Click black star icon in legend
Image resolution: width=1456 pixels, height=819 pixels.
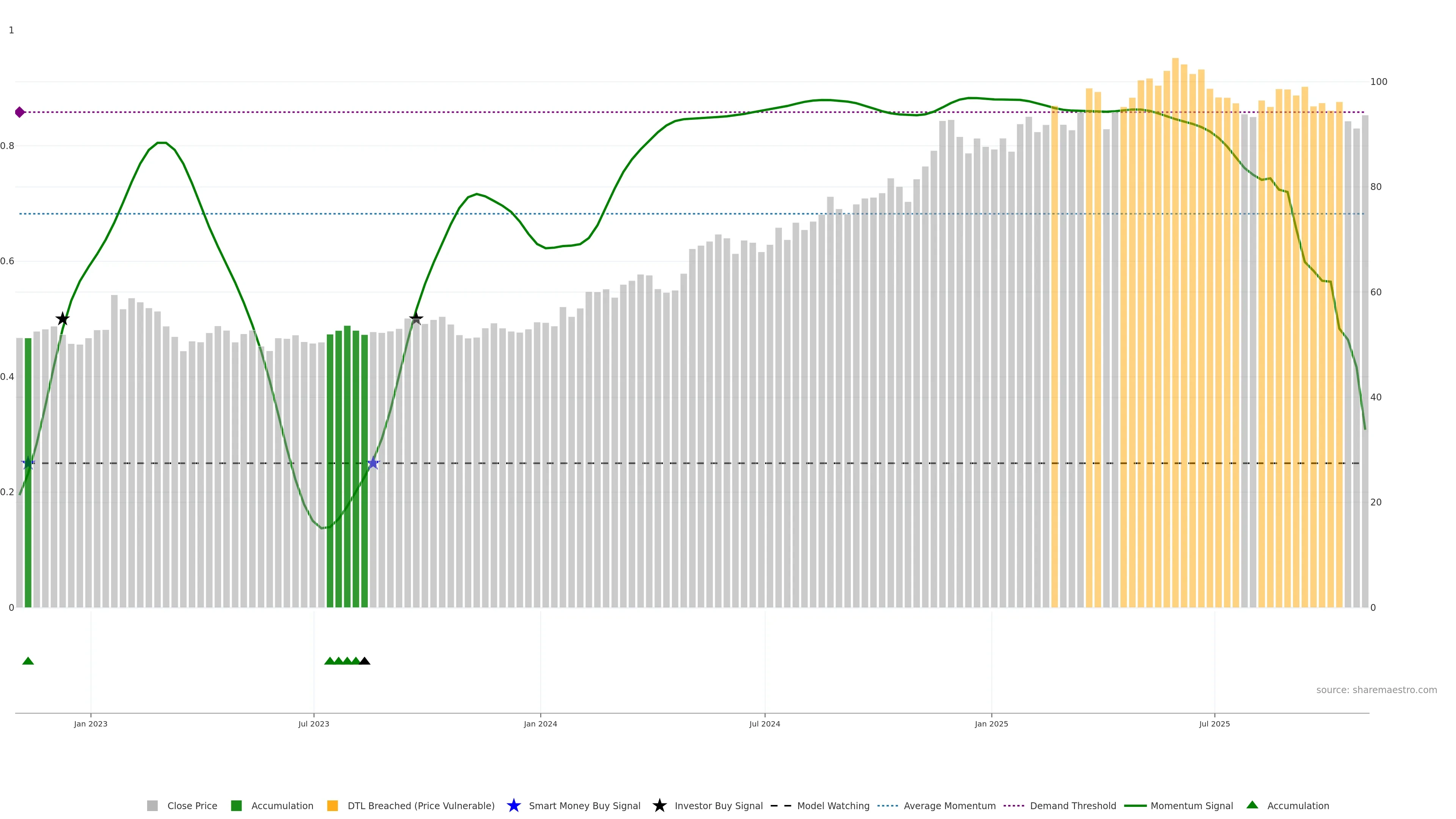click(660, 805)
